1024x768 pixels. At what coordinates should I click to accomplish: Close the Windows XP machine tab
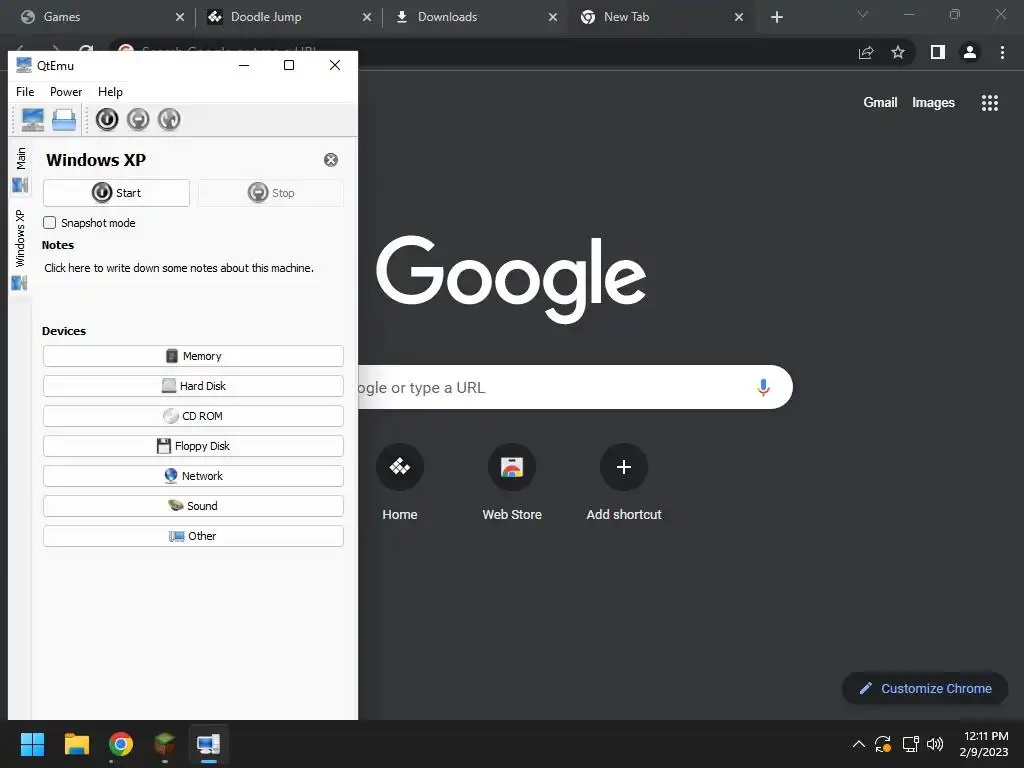(x=331, y=160)
